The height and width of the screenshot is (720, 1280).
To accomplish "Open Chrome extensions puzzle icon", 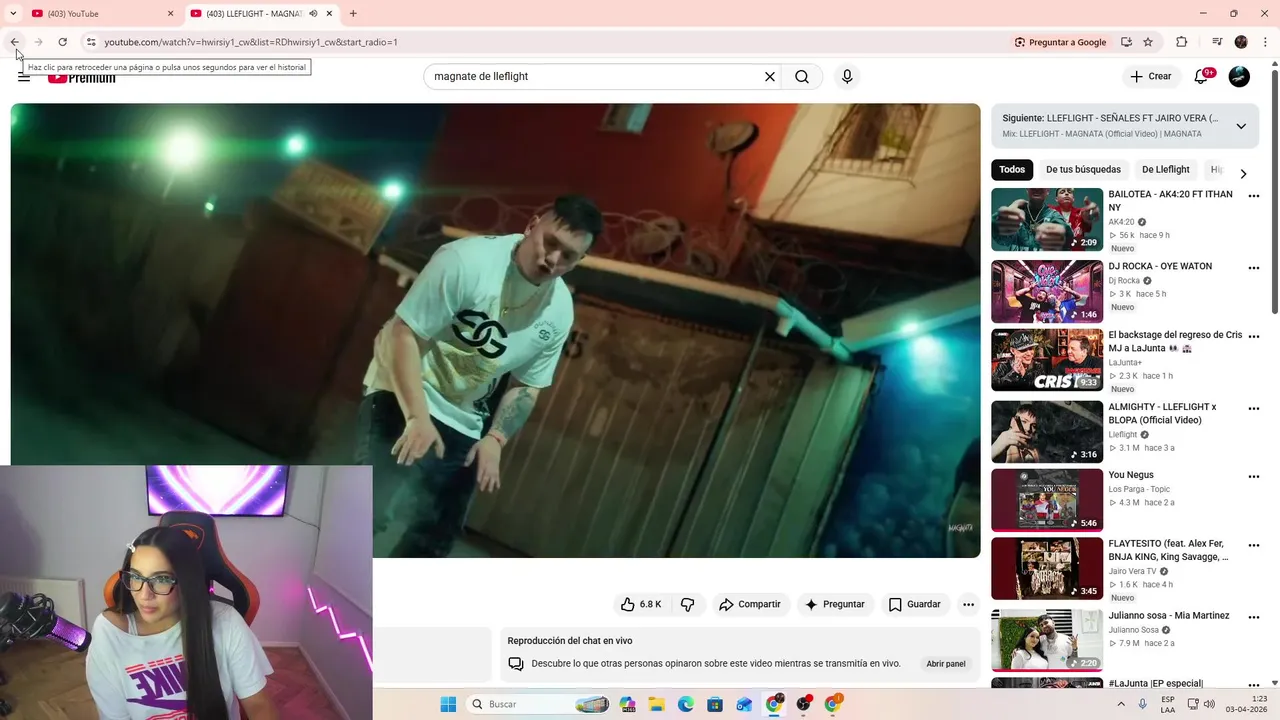I will click(1182, 42).
